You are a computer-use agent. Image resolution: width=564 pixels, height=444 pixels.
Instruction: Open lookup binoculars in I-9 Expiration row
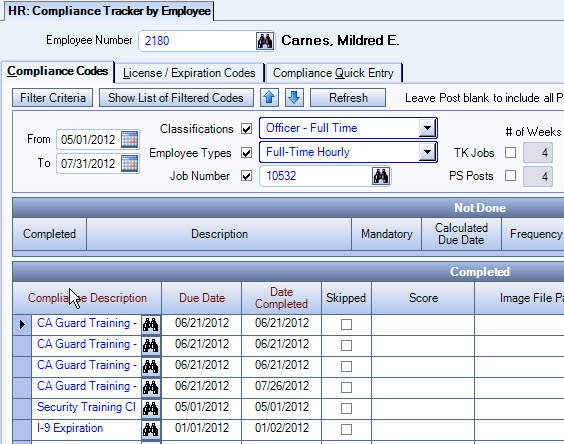coord(151,429)
